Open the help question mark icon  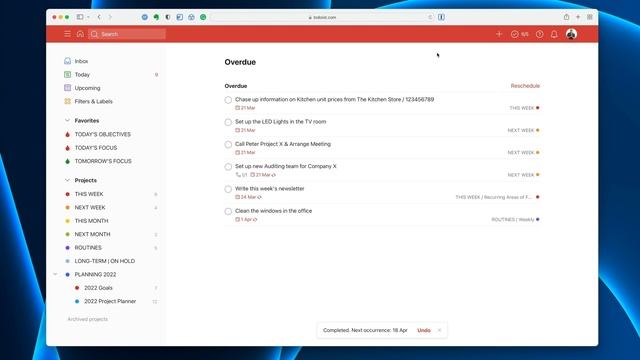[540, 34]
